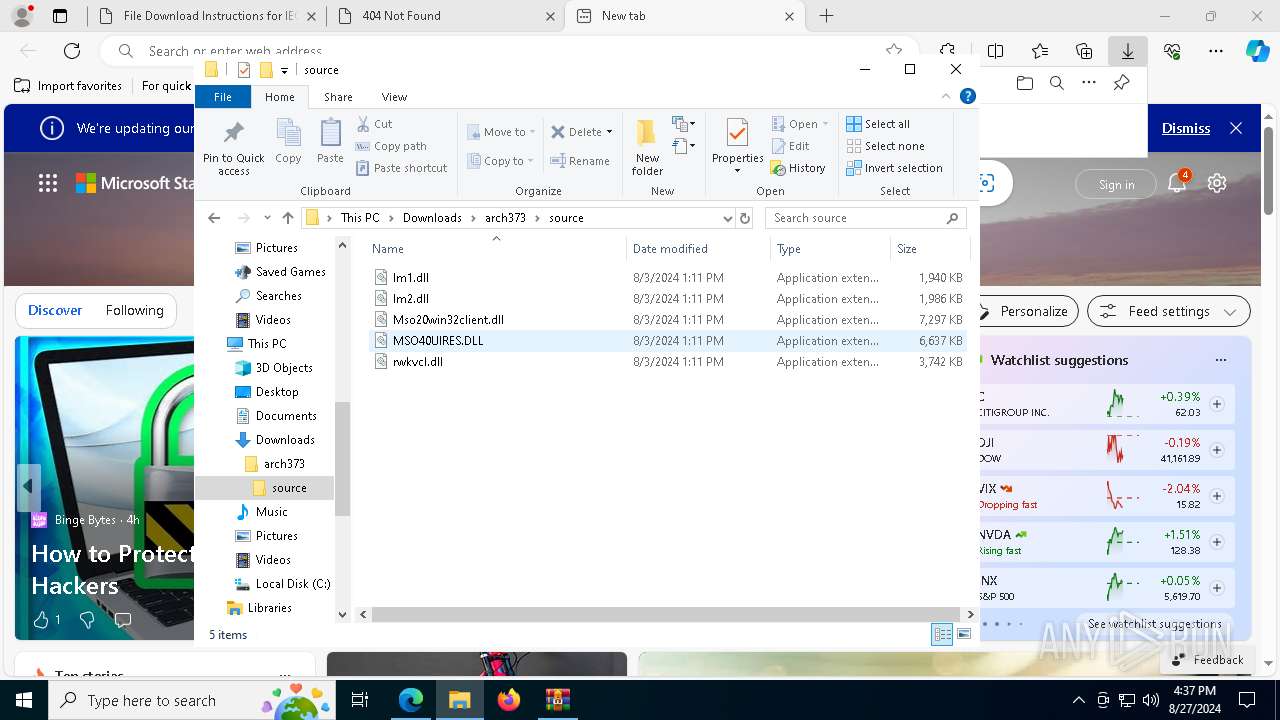Click Cut in Clipboard group
Image resolution: width=1280 pixels, height=720 pixels.
tap(375, 124)
